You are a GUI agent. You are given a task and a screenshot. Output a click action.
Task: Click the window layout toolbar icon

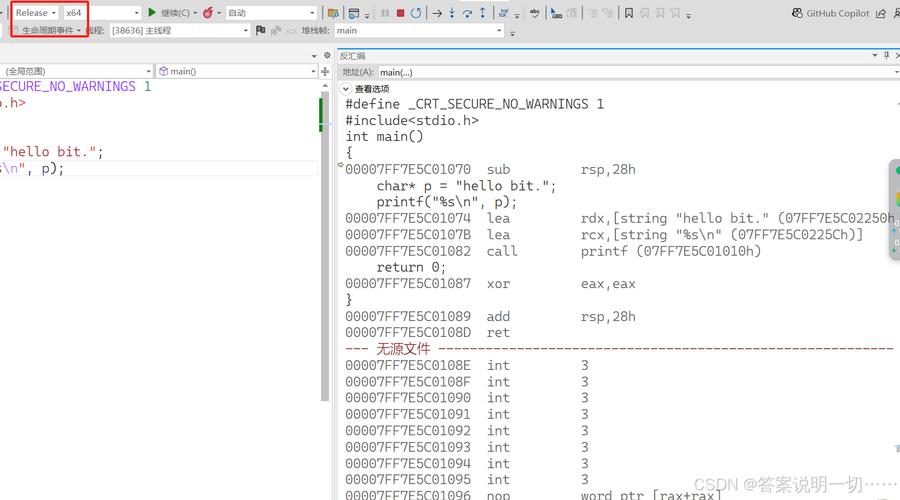(354, 13)
